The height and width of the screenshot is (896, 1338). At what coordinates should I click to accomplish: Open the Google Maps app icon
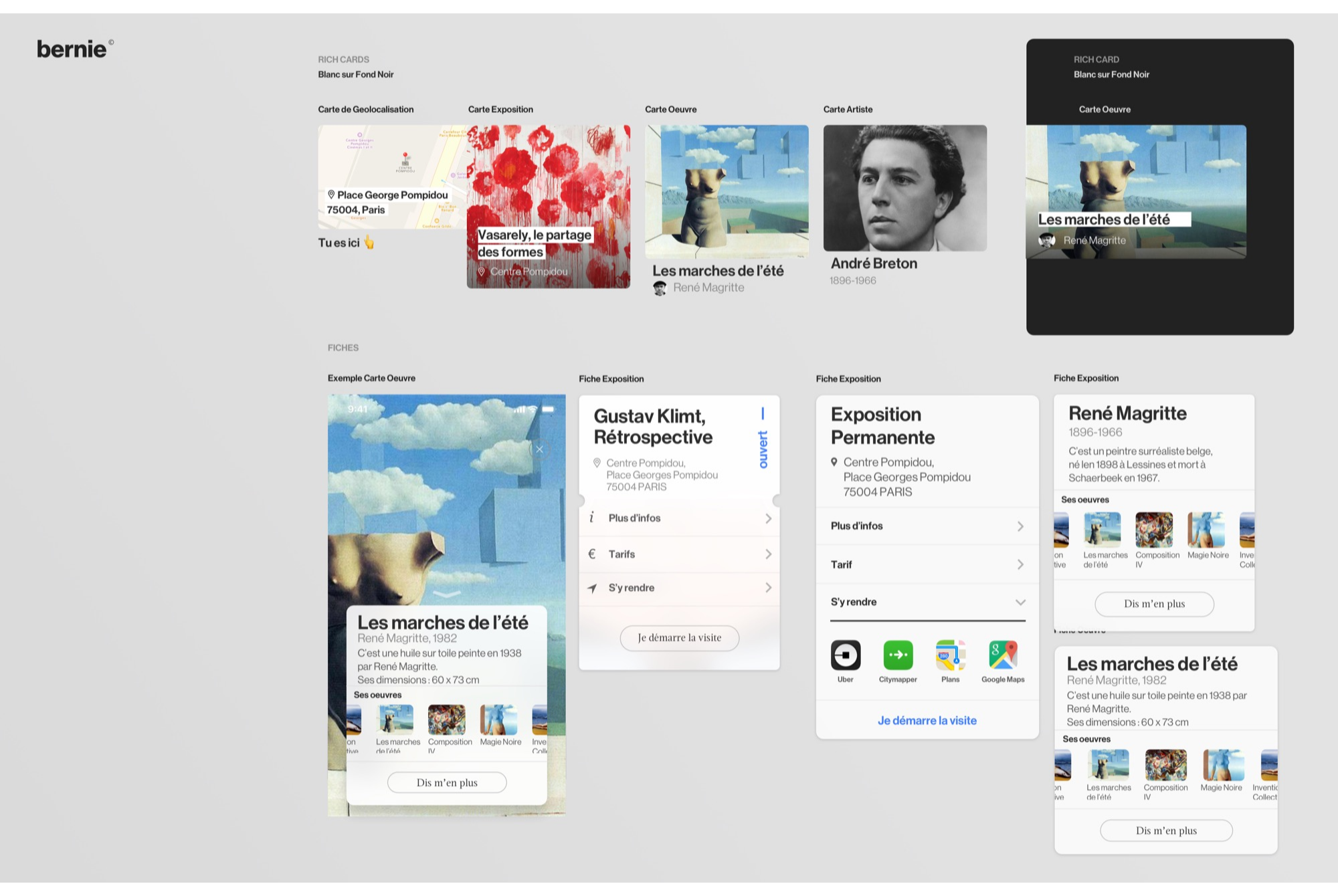(x=1003, y=655)
